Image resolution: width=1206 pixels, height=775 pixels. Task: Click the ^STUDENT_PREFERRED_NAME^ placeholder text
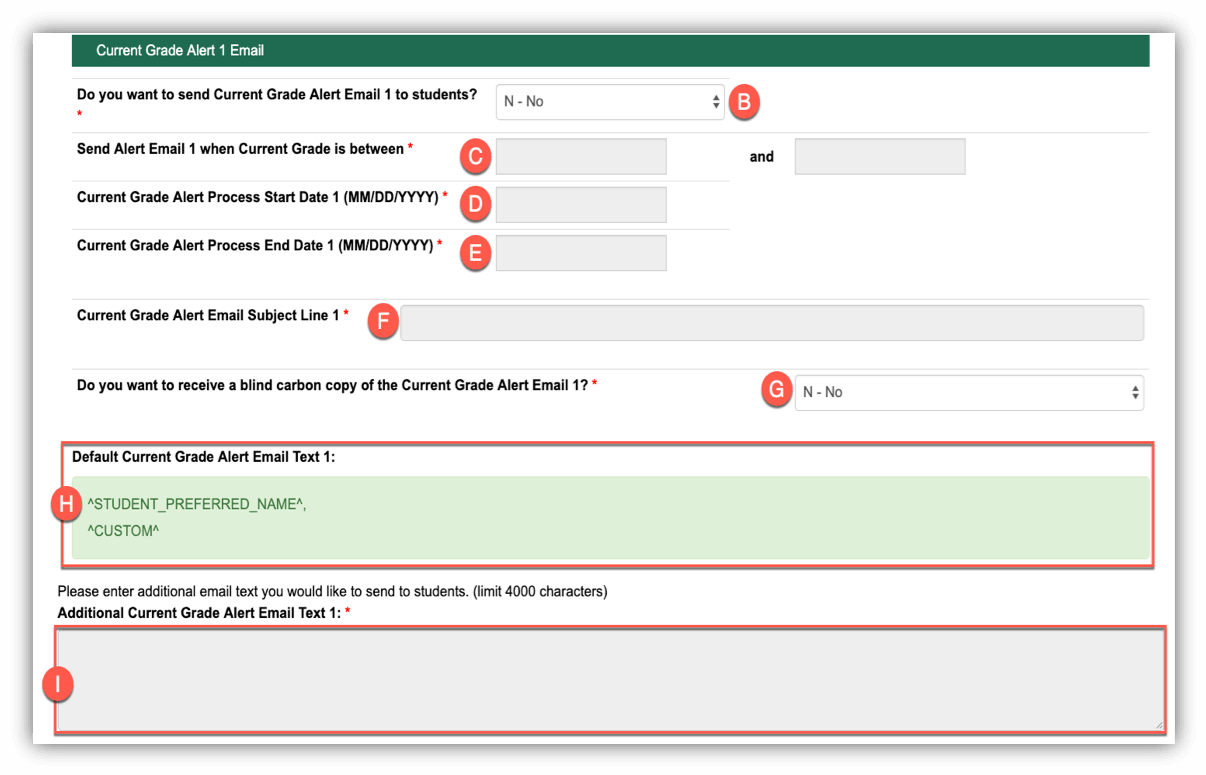(197, 505)
